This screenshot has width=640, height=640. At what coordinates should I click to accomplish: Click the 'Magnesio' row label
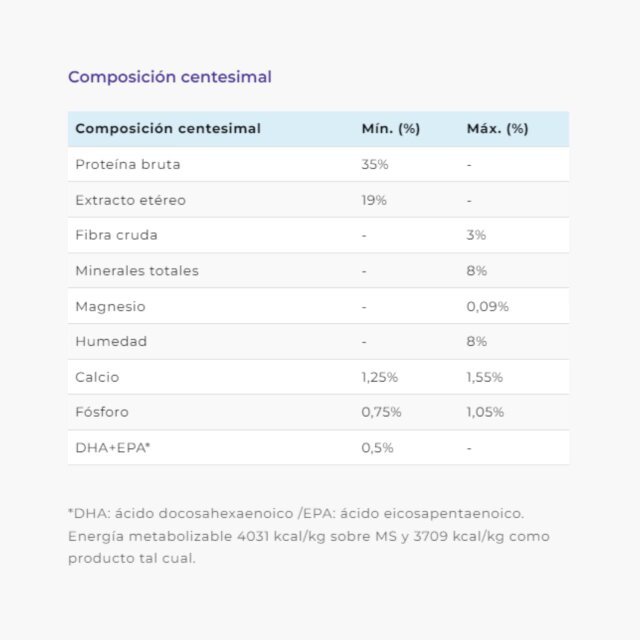click(x=110, y=307)
